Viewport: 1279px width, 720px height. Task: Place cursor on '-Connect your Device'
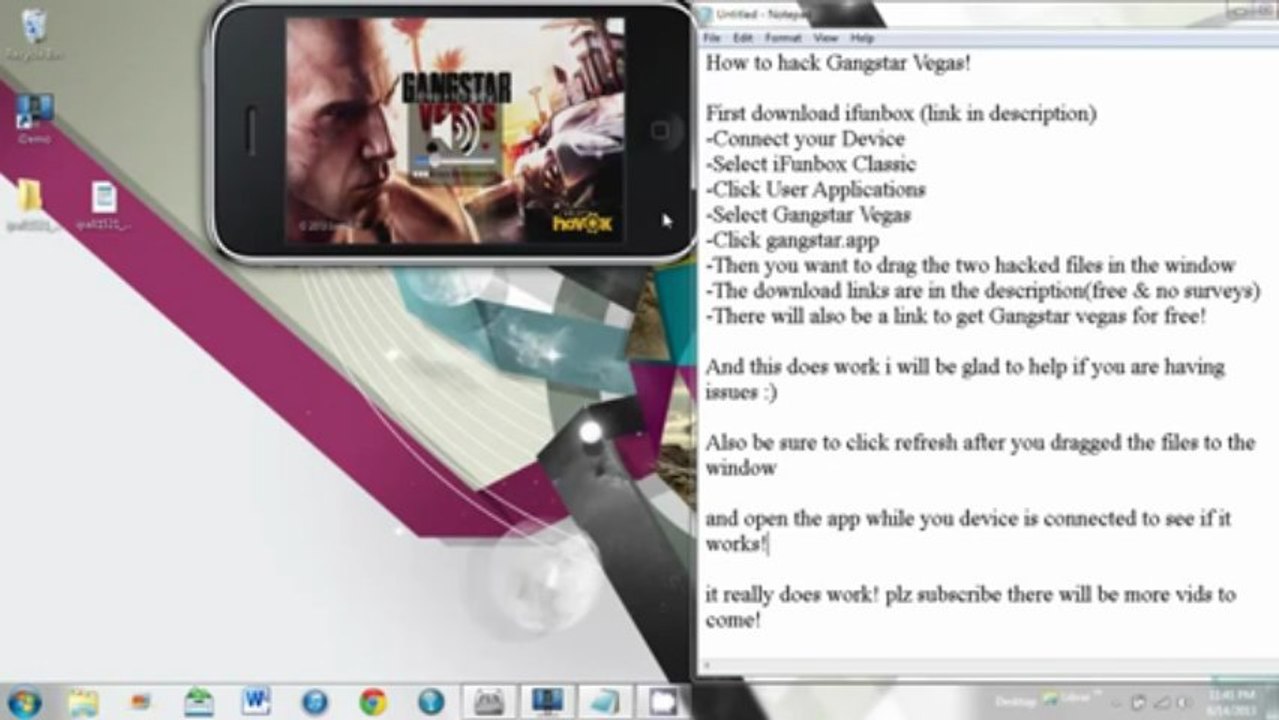tap(805, 138)
